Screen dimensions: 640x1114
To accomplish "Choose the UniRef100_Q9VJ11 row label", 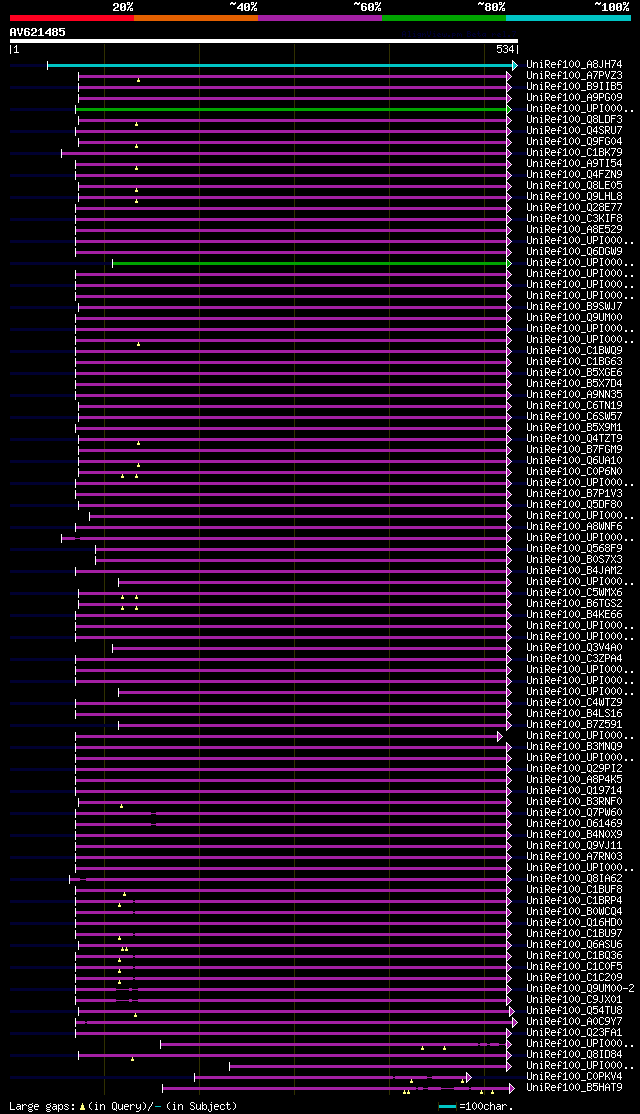I will point(575,846).
